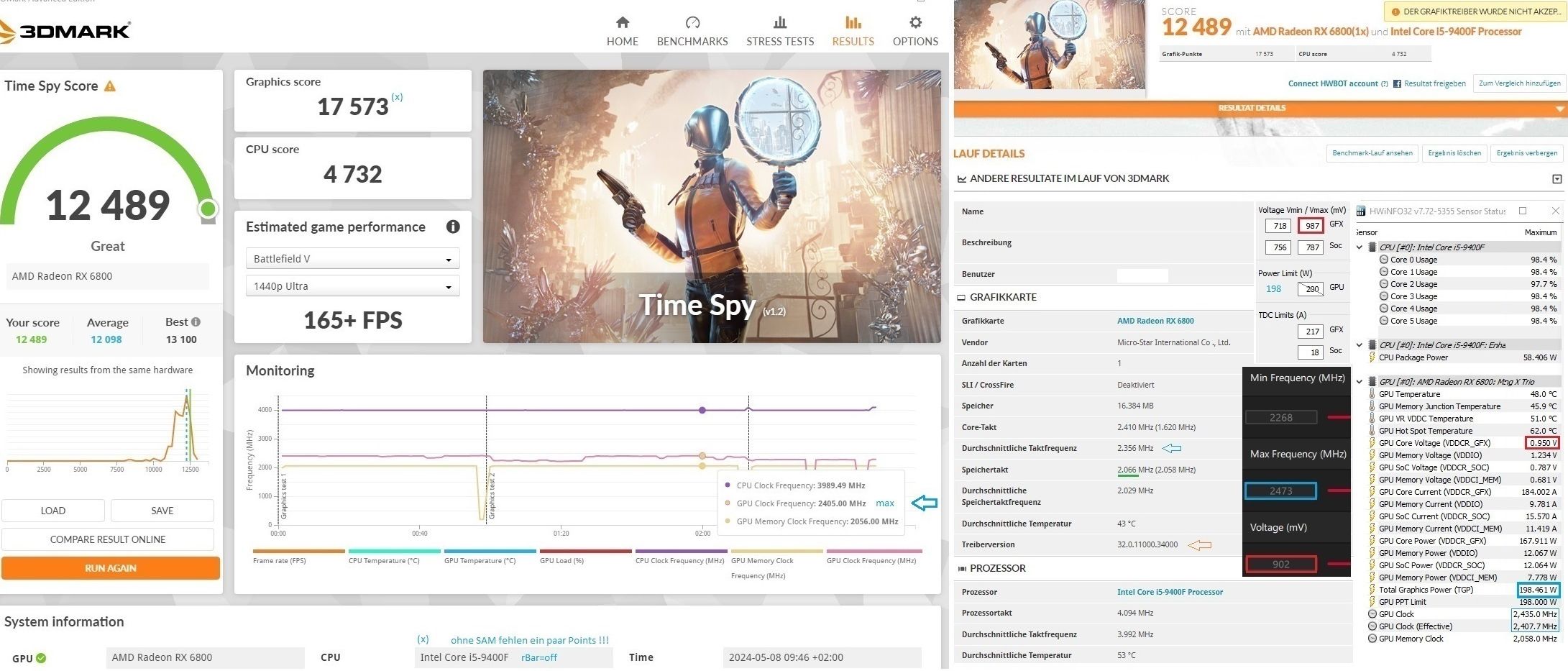
Task: Open the 1440p Ultra resolution dropdown
Action: coord(352,286)
